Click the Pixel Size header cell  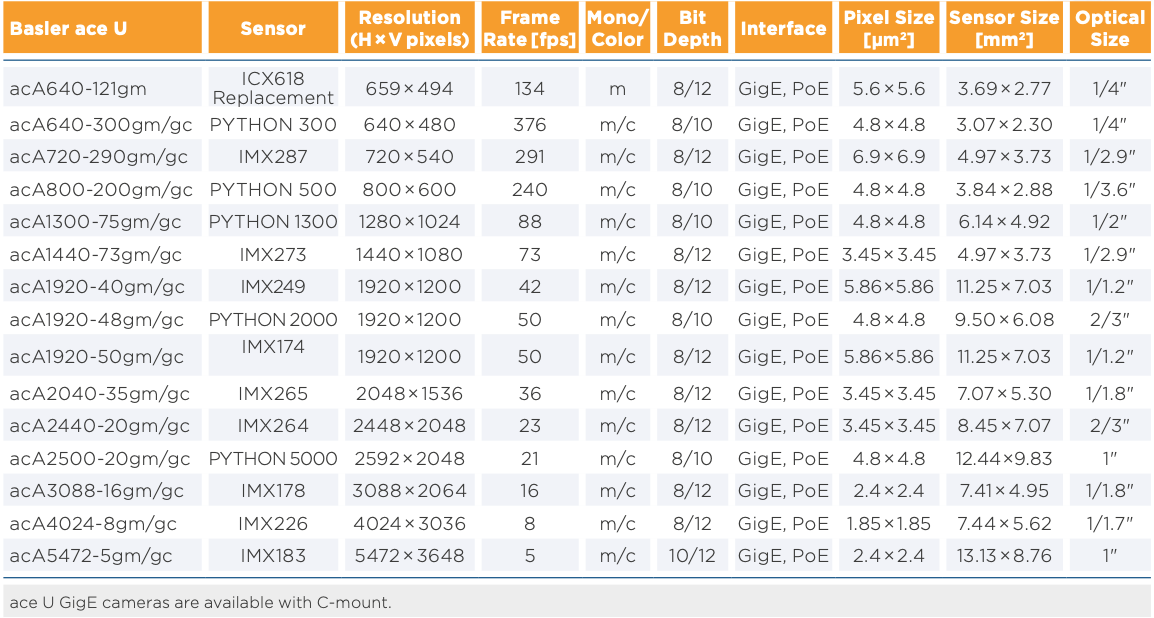(x=889, y=28)
